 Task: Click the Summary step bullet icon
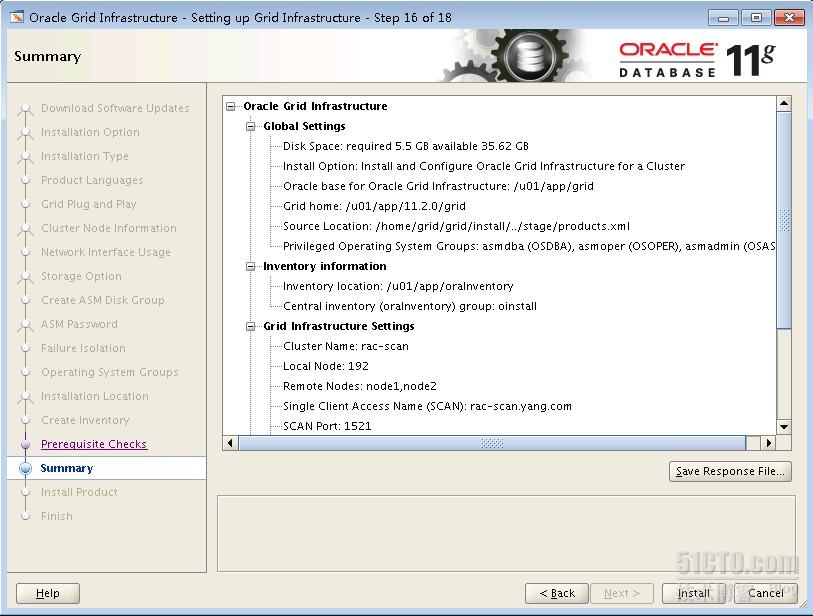25,468
